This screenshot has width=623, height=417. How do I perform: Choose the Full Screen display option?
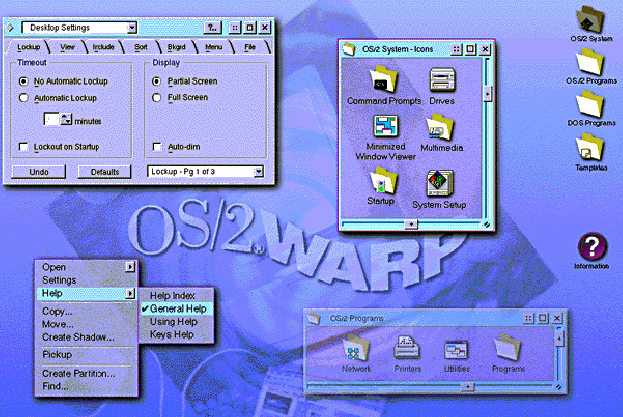[157, 98]
